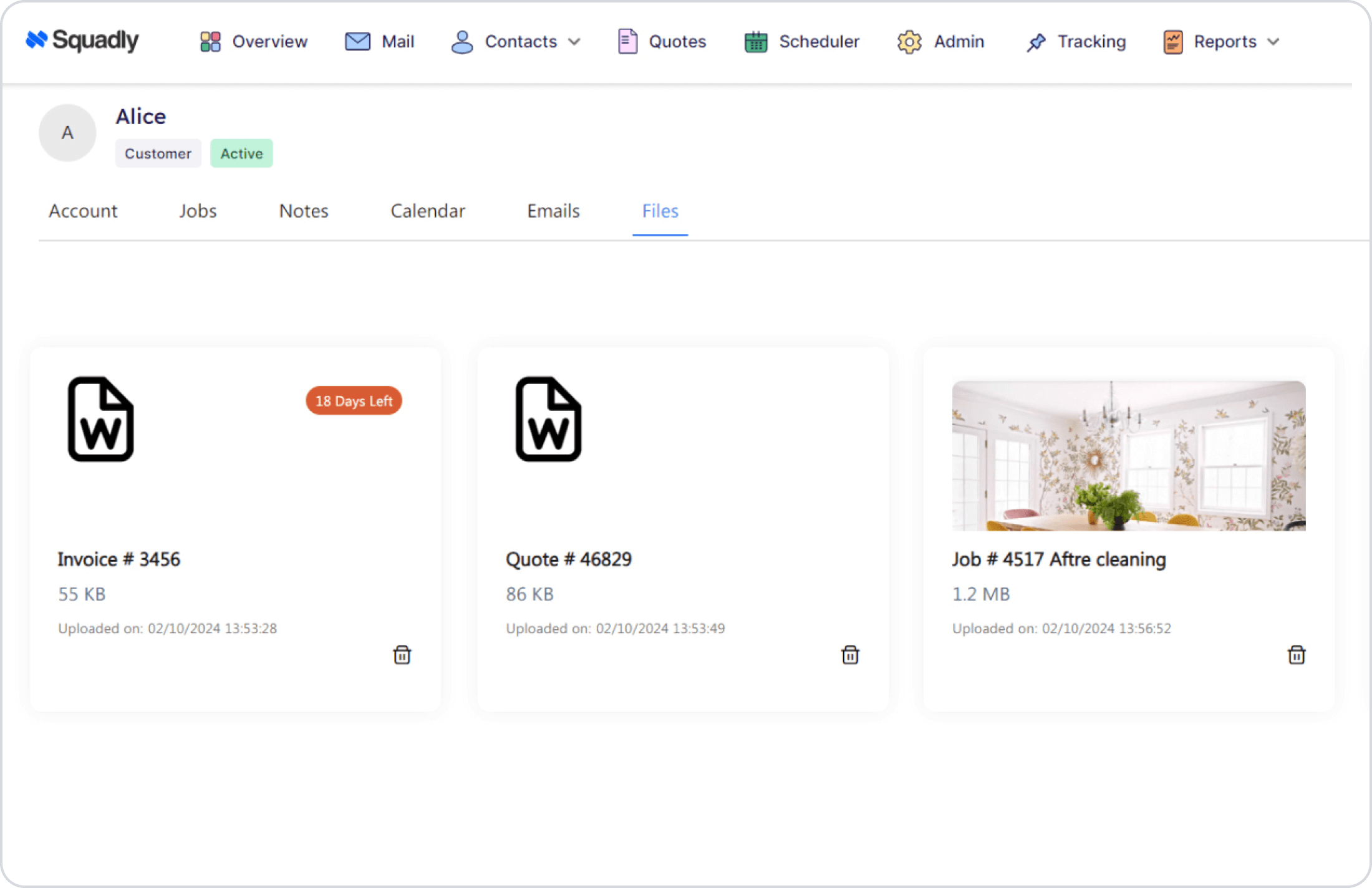Delete Job # 4517 file with trash icon
Image resolution: width=1372 pixels, height=888 pixels.
tap(1297, 655)
